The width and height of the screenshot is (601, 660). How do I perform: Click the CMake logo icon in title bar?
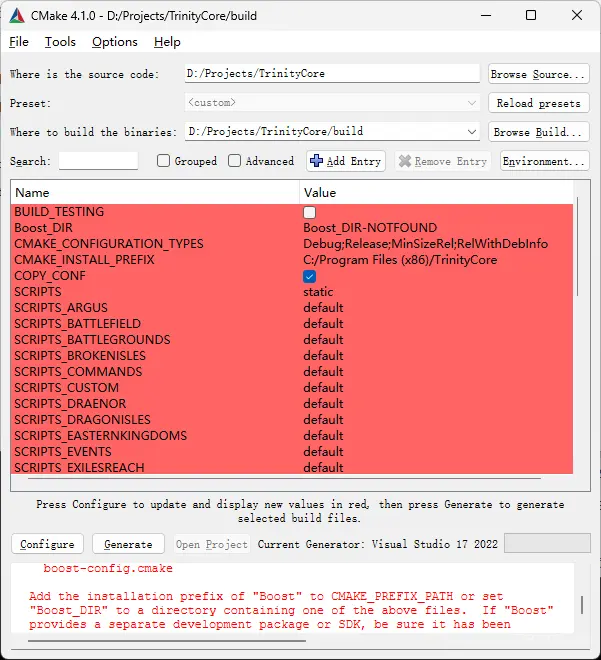pos(17,16)
